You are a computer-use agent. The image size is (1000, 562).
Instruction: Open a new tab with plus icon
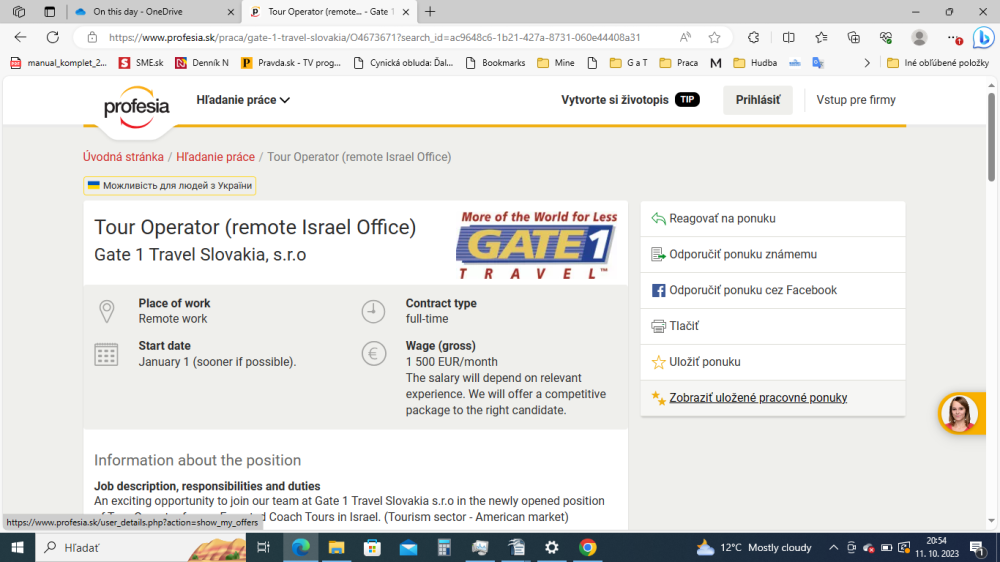(430, 11)
